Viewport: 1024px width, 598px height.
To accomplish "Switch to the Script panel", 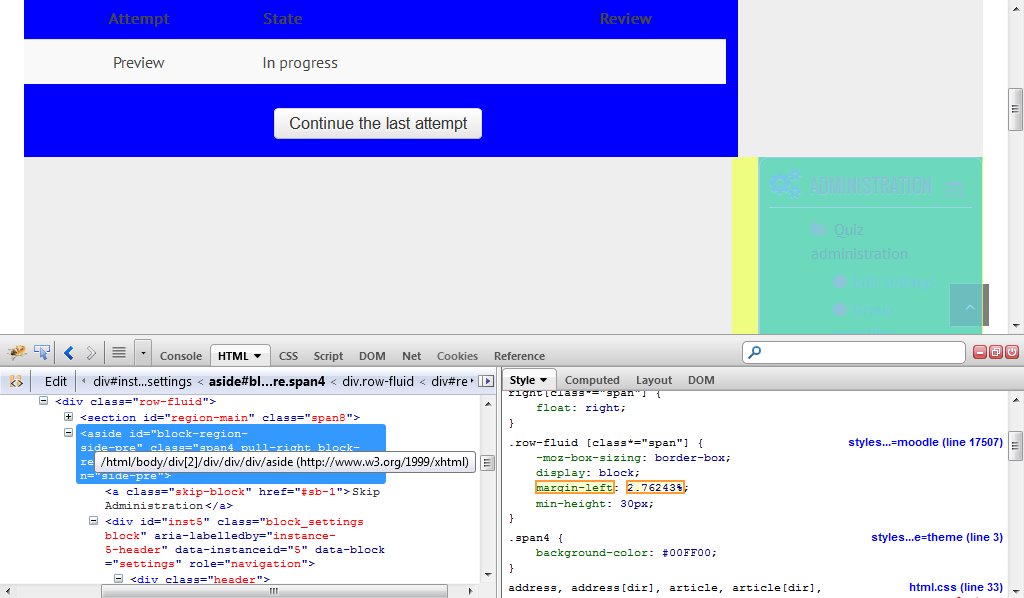I will pyautogui.click(x=328, y=356).
